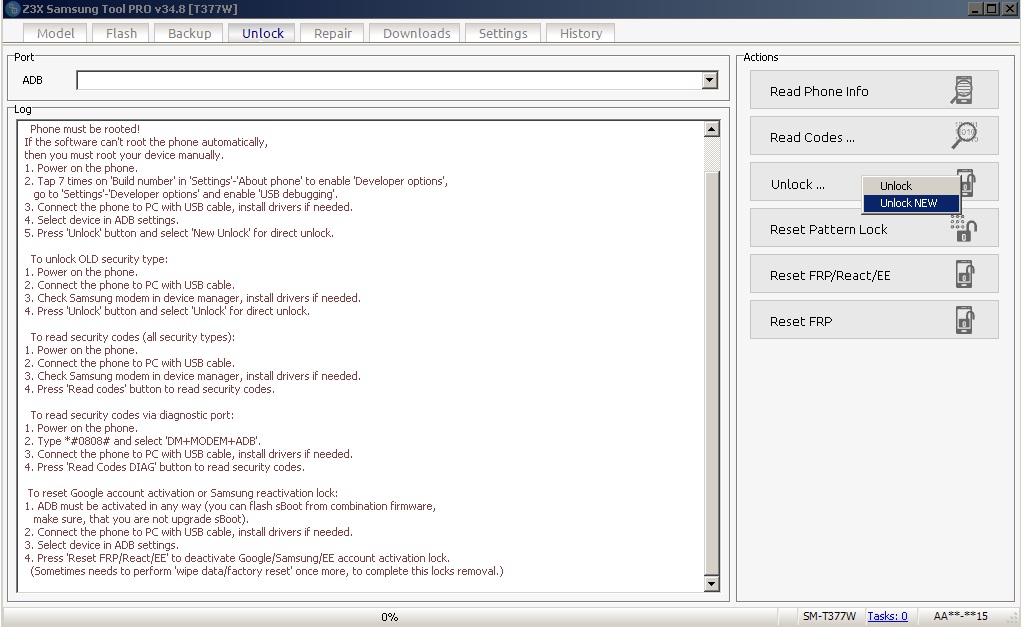Viewport: 1021px width, 627px height.
Task: Click inside the ADB port combo field
Action: click(390, 80)
